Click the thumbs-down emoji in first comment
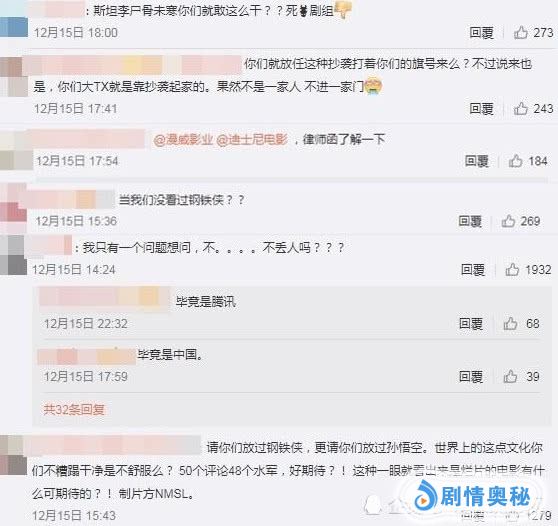The width and height of the screenshot is (558, 526). [x=343, y=10]
